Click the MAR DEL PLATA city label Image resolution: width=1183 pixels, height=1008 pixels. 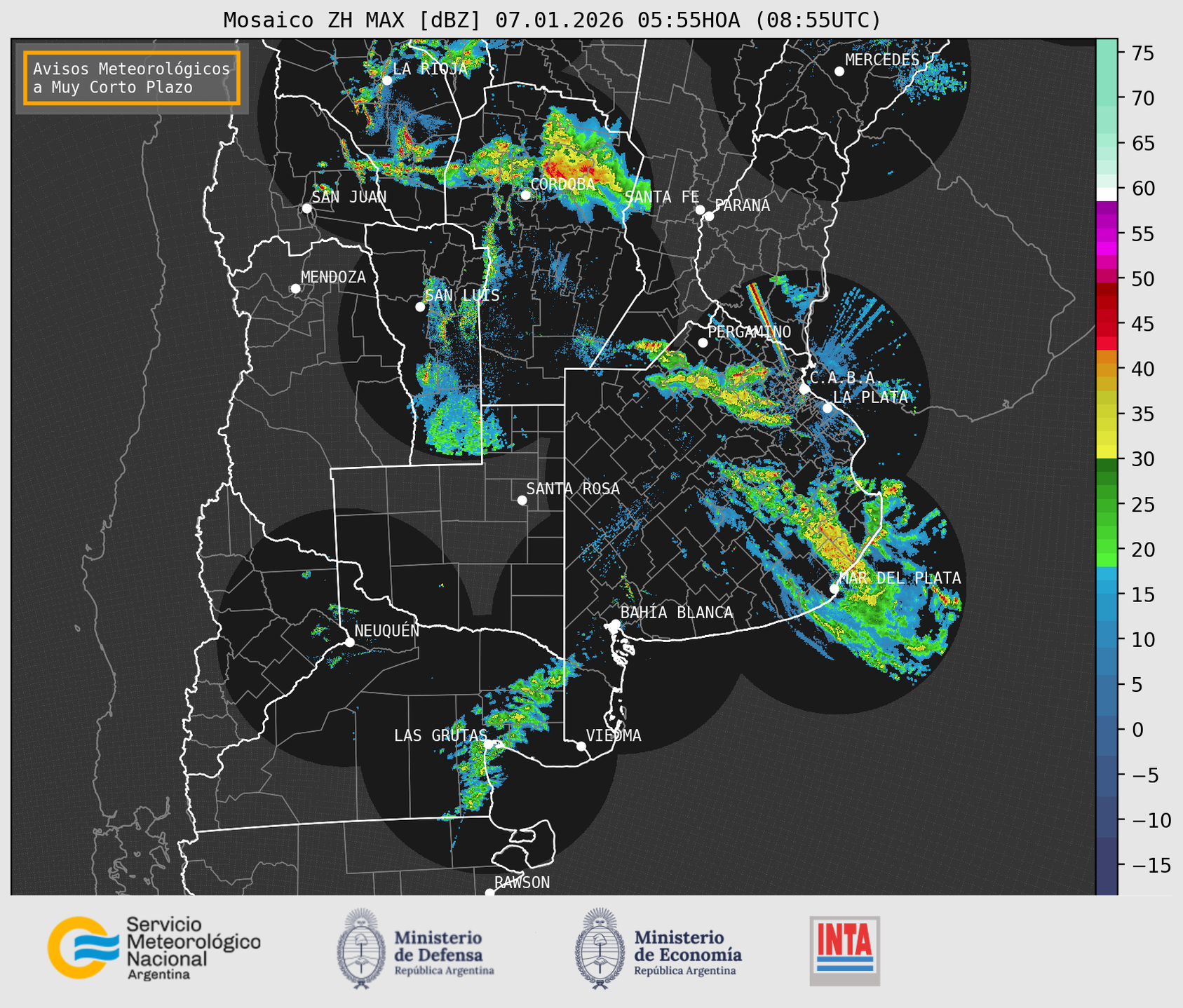[900, 578]
